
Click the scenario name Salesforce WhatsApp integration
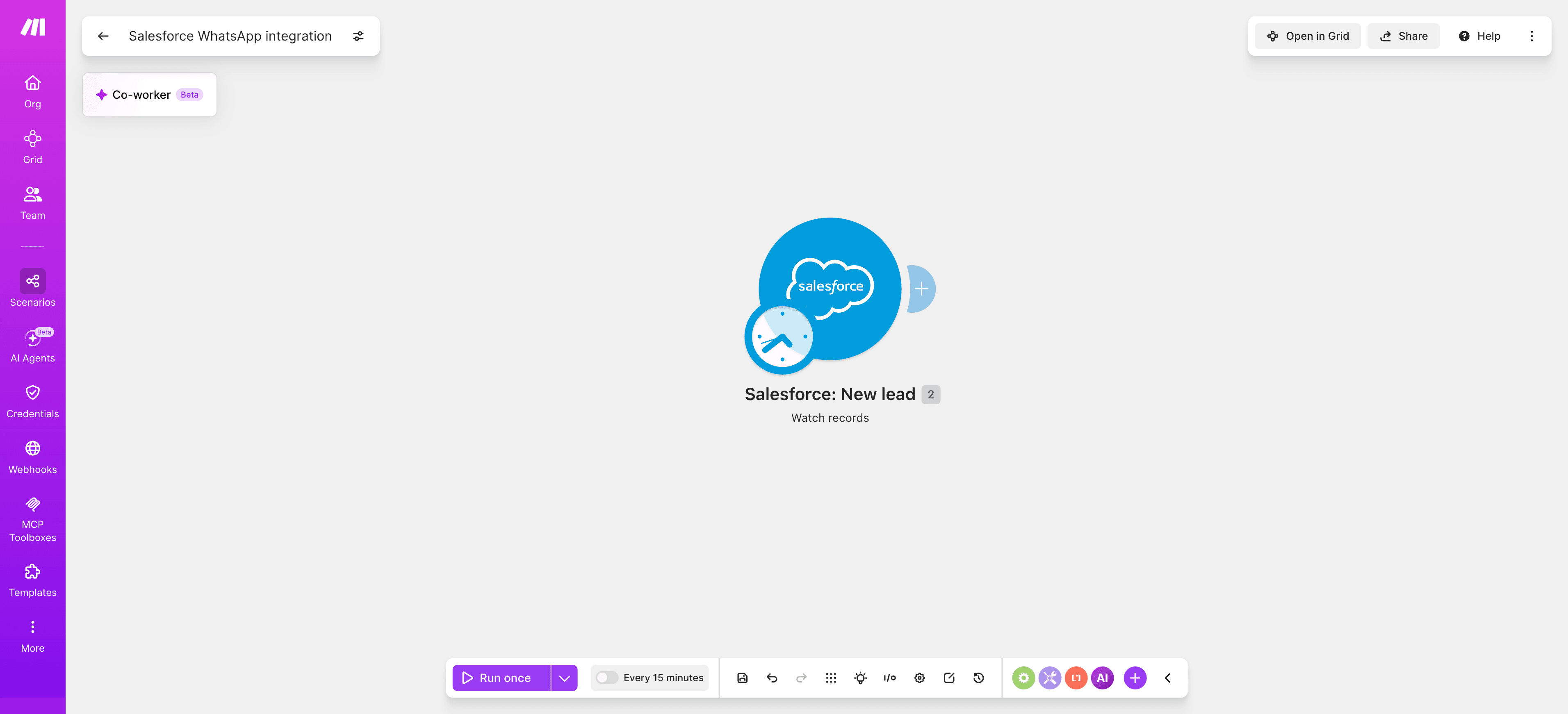[230, 36]
